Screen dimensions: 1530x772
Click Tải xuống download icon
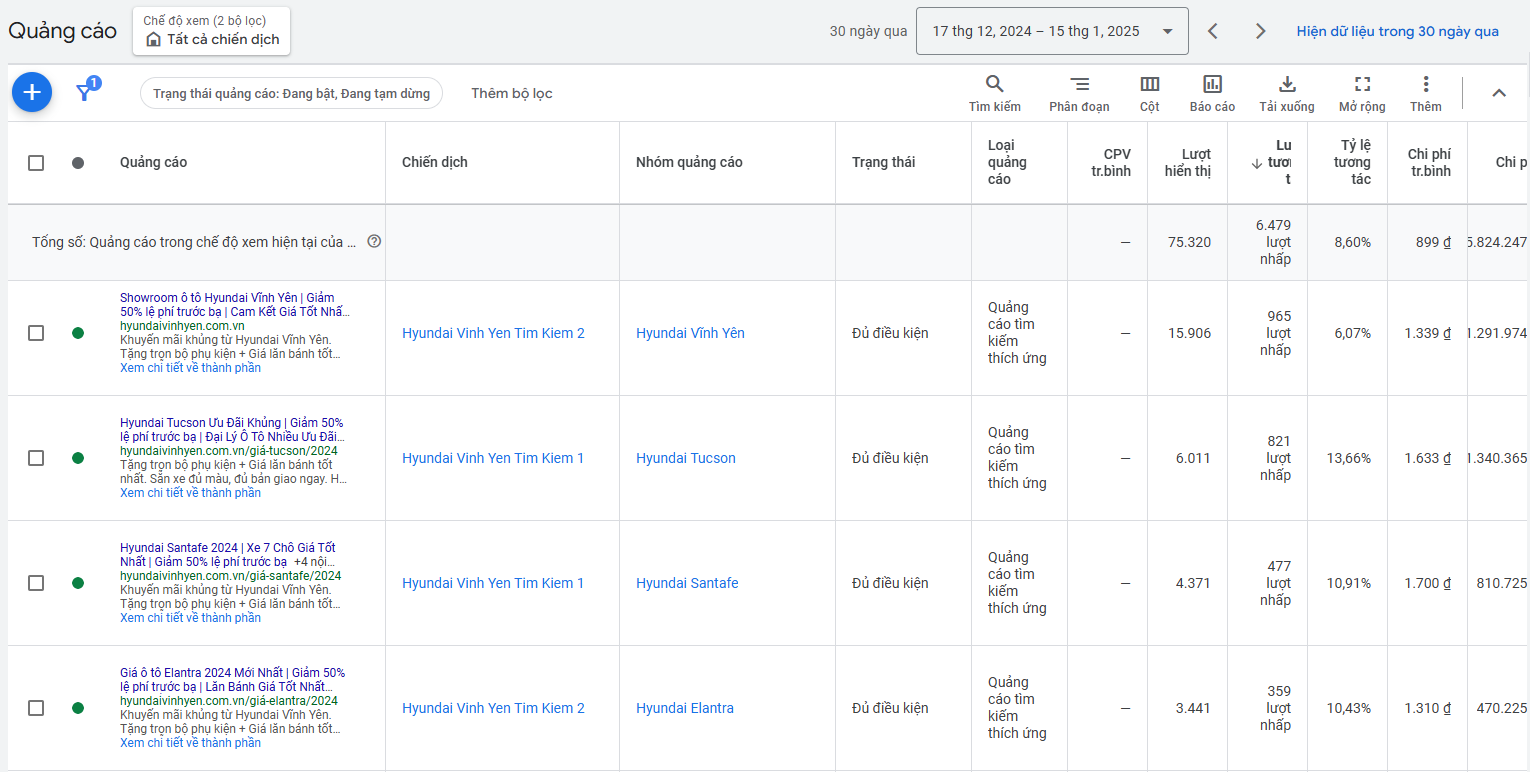(x=1287, y=93)
